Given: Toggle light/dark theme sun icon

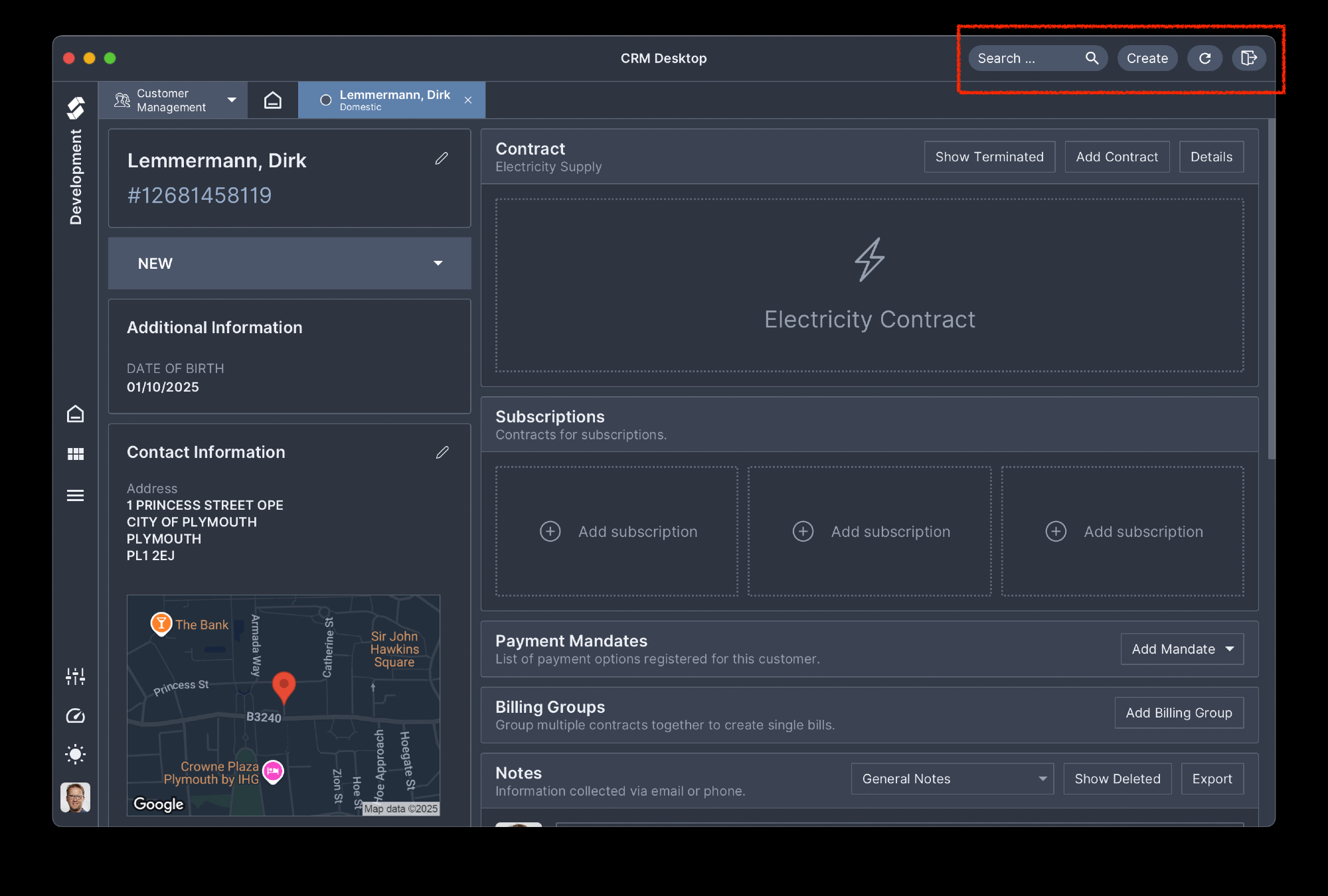Looking at the screenshot, I should 76,754.
